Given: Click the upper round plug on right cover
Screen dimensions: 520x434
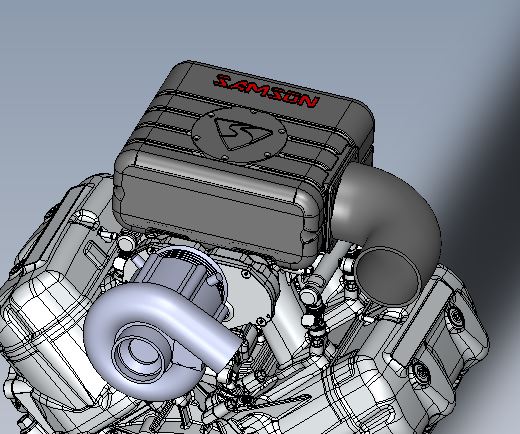Looking at the screenshot, I should click(455, 316).
